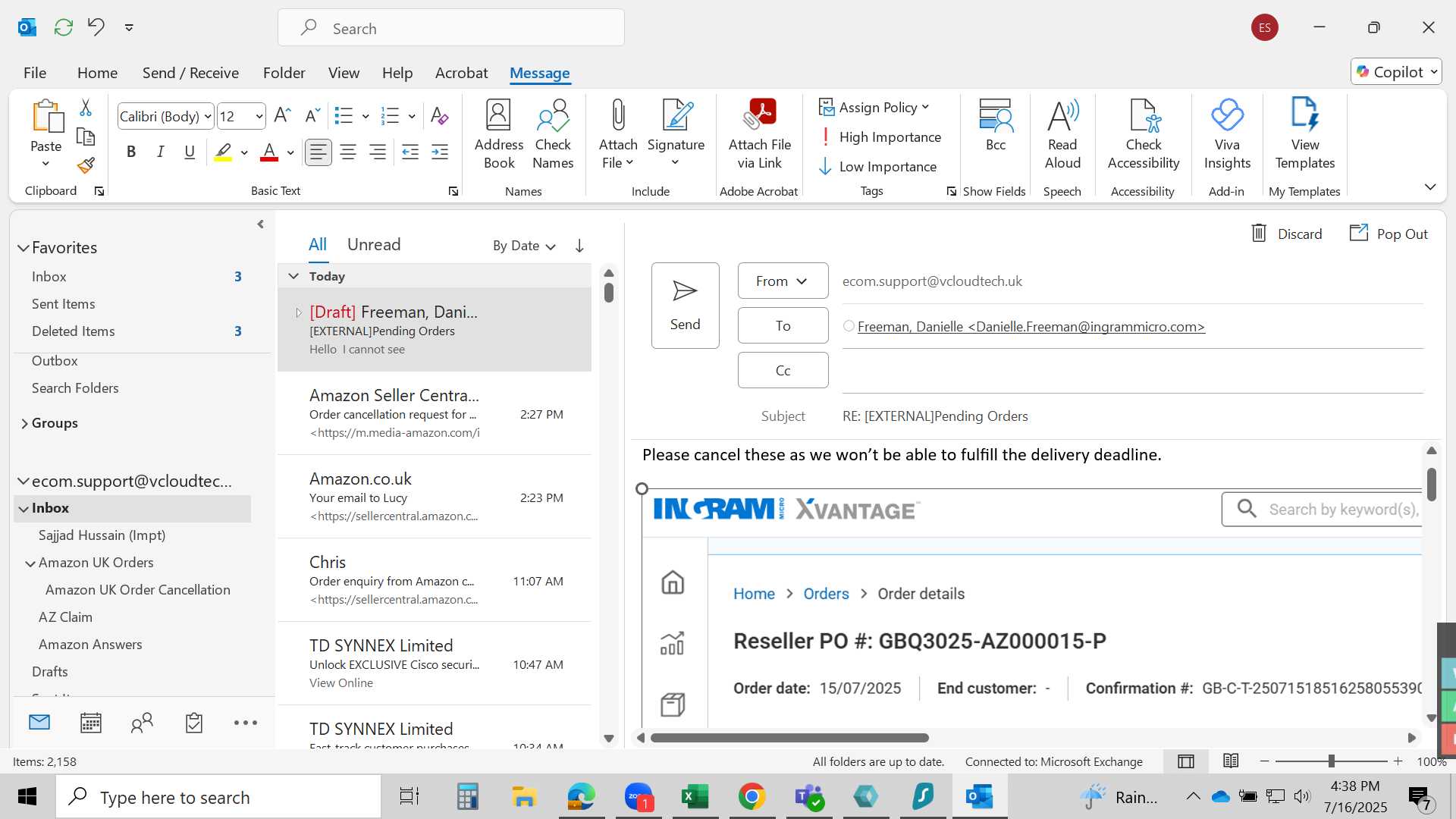
Task: Align paragraph text right
Action: (x=378, y=152)
